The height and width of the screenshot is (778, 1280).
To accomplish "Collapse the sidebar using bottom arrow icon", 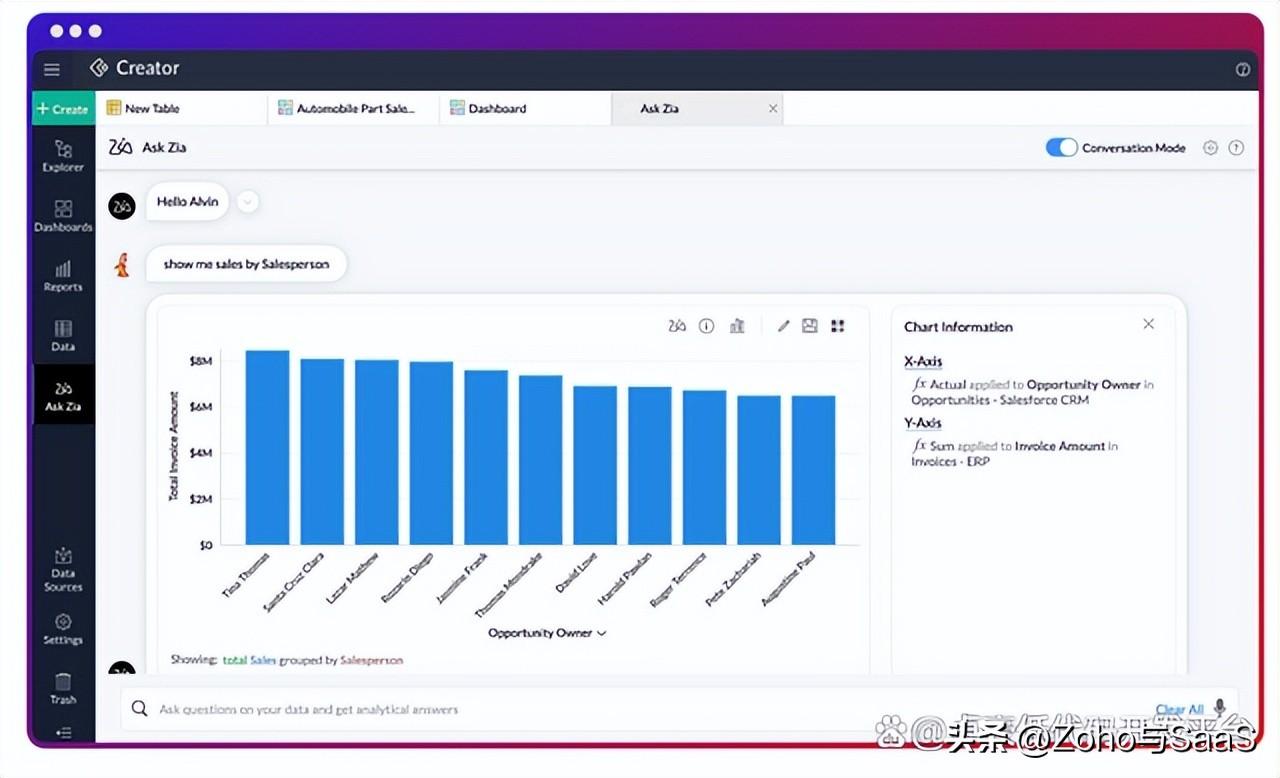I will point(63,733).
